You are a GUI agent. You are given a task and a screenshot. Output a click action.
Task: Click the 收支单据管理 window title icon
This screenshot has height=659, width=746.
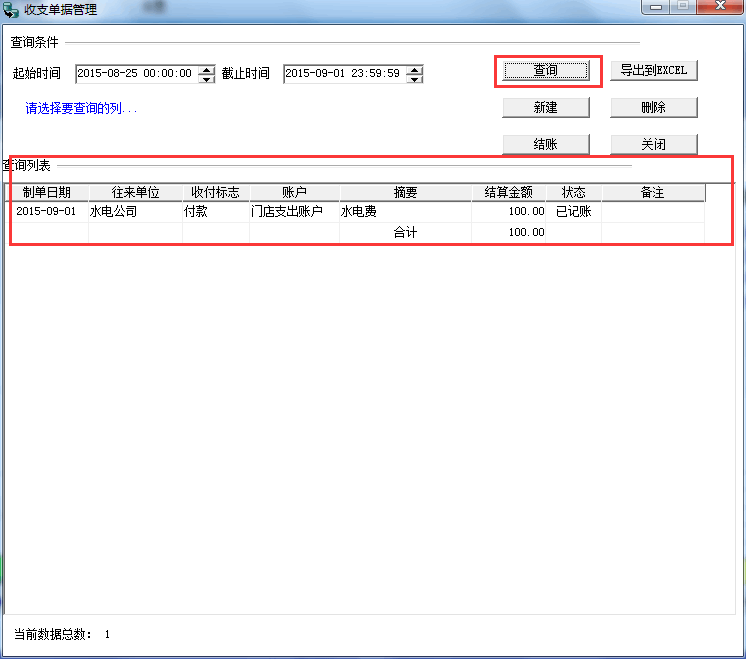(10, 10)
